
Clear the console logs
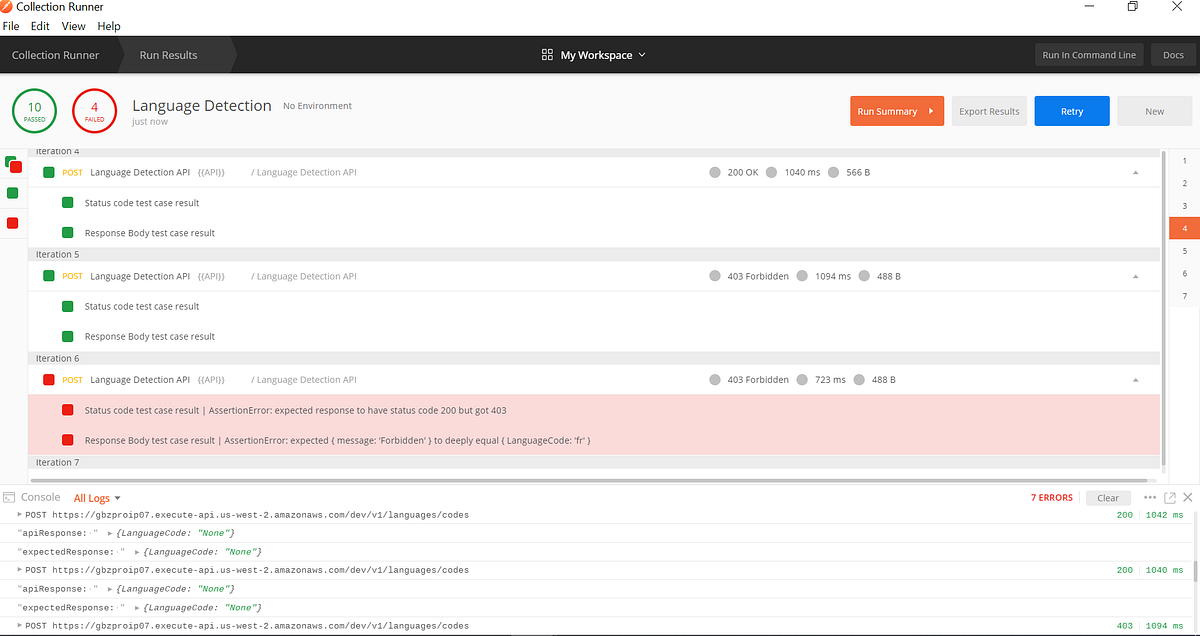(x=1108, y=497)
